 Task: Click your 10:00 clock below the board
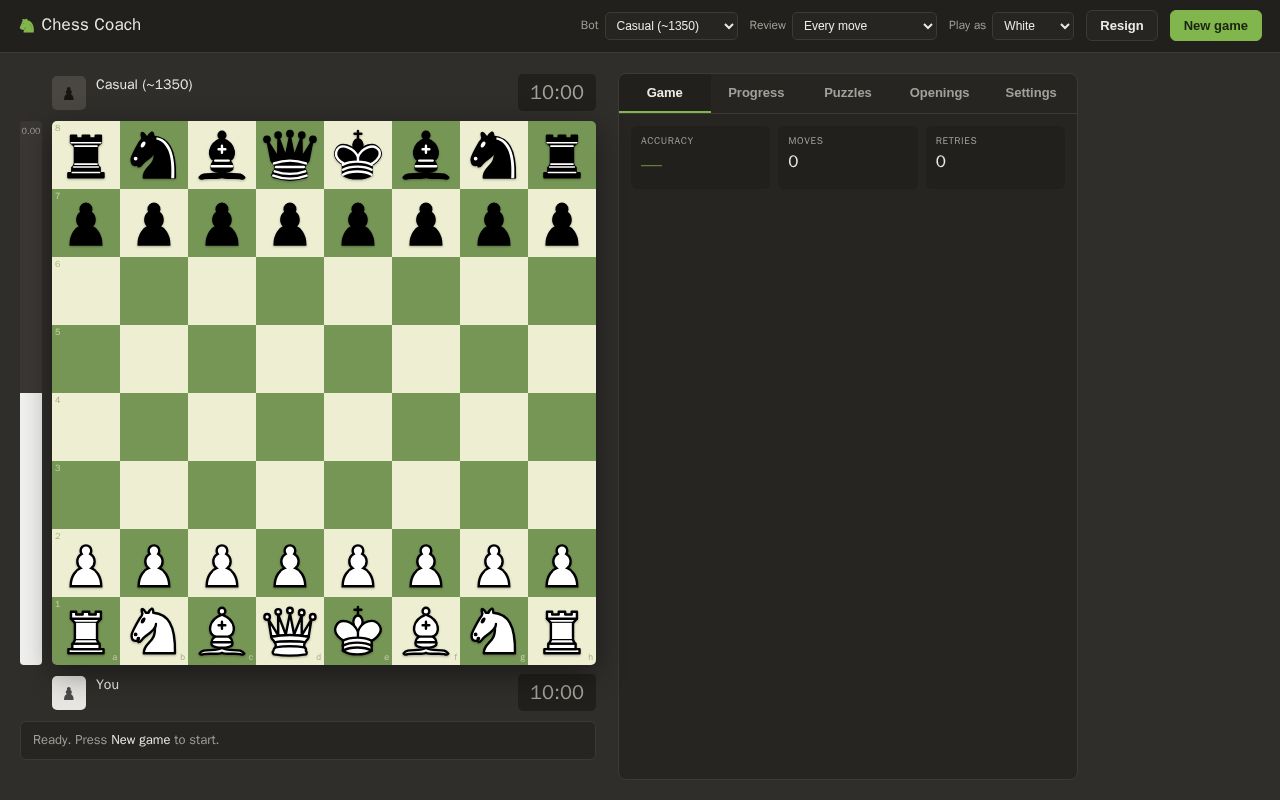[x=557, y=693]
